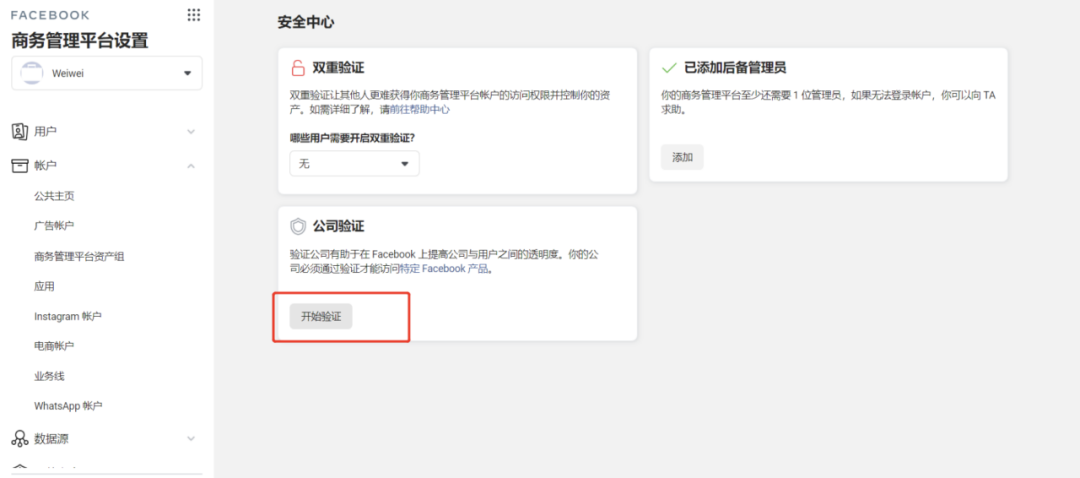The height and width of the screenshot is (478, 1080).
Task: Follow the 特定 Facebook 产品 link
Action: 445,269
